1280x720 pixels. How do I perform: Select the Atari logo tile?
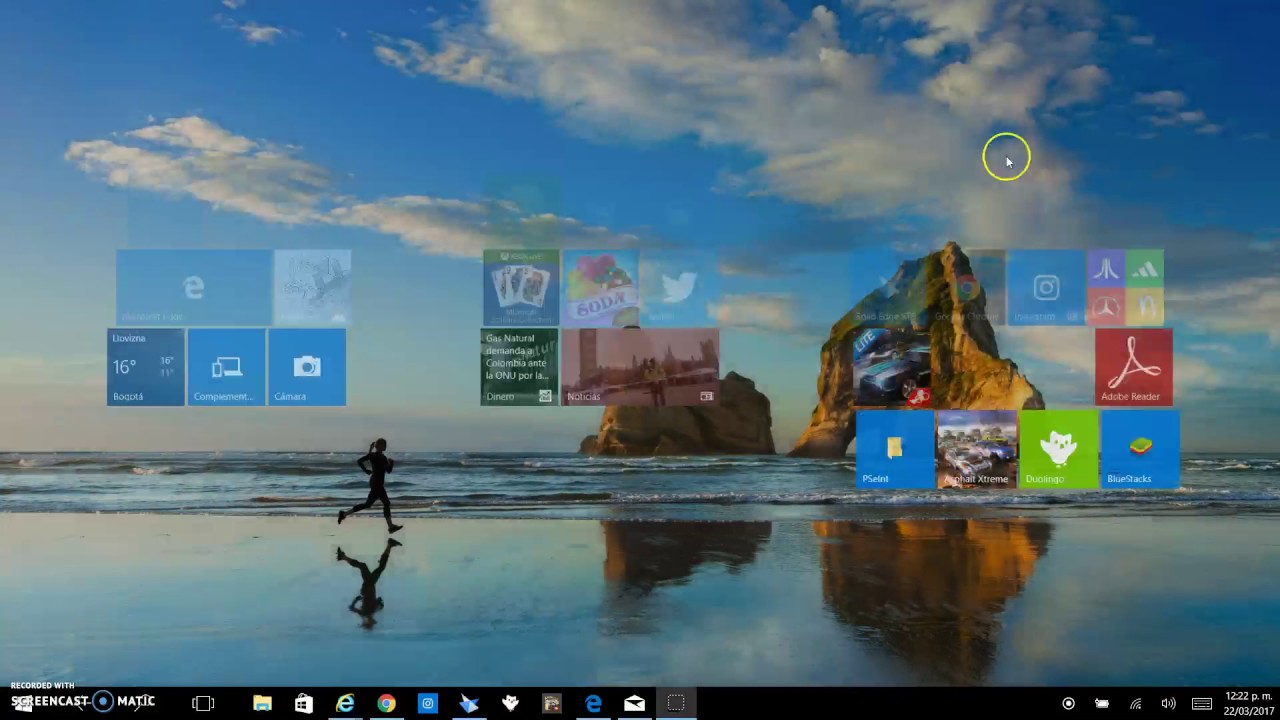coord(1106,269)
